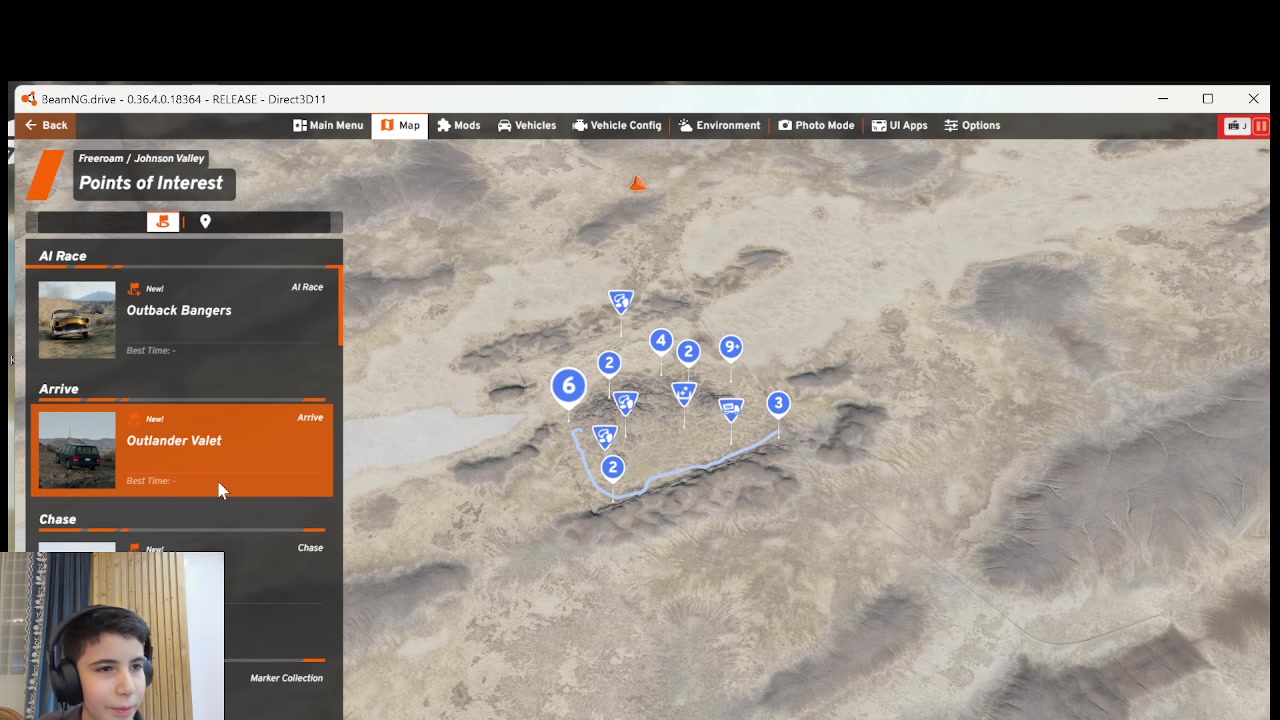
Task: Select the 9+ cluster map marker
Action: tap(731, 347)
